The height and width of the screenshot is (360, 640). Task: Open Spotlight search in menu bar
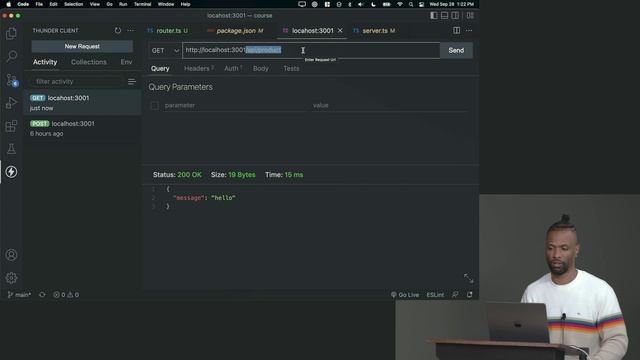(411, 4)
